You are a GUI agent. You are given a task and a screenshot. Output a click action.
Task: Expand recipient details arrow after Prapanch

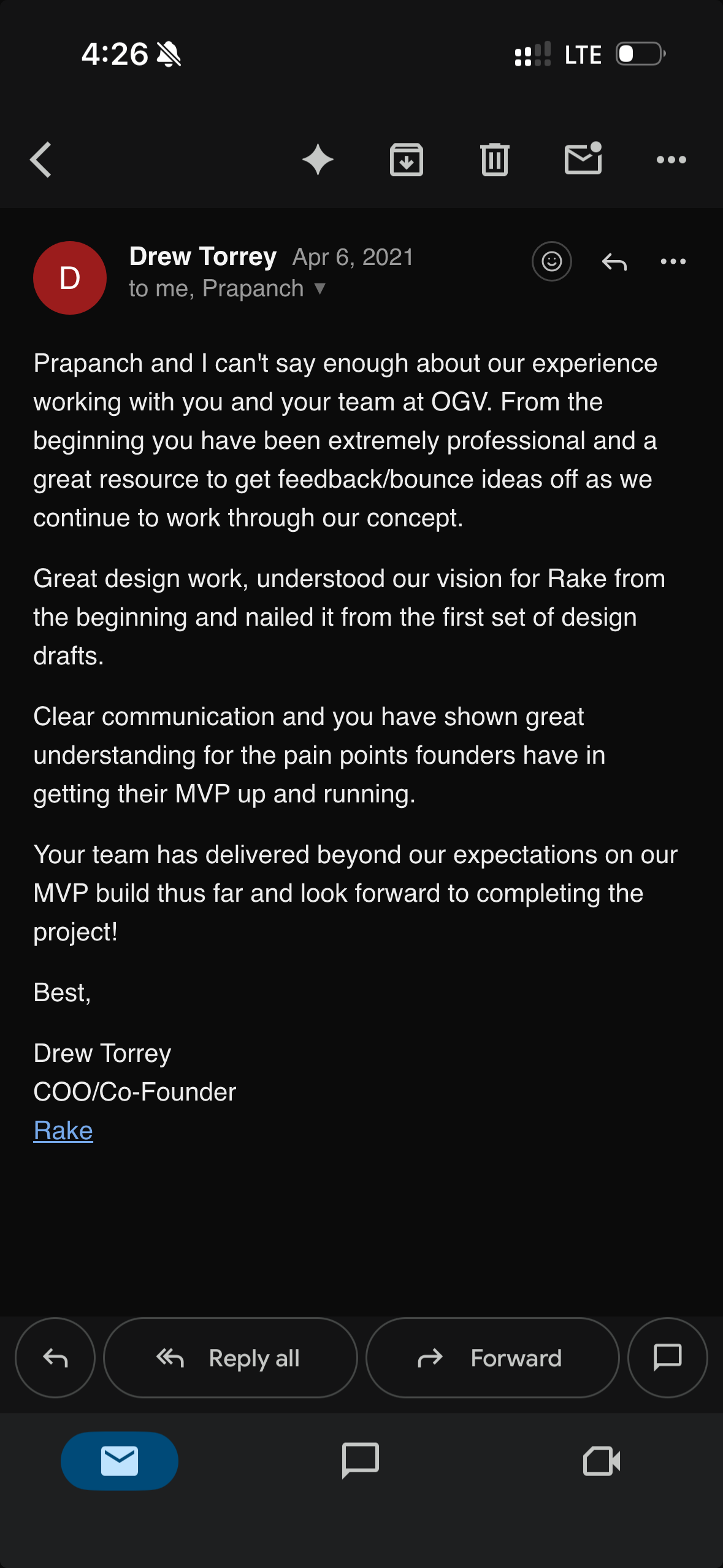coord(319,288)
